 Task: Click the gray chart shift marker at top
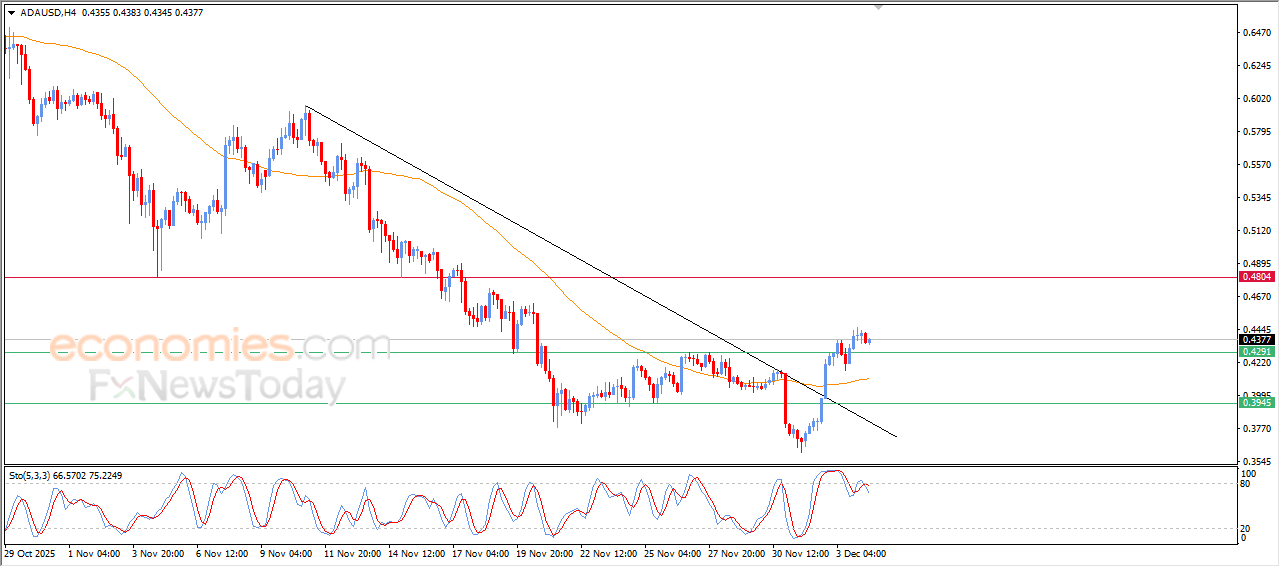point(878,7)
